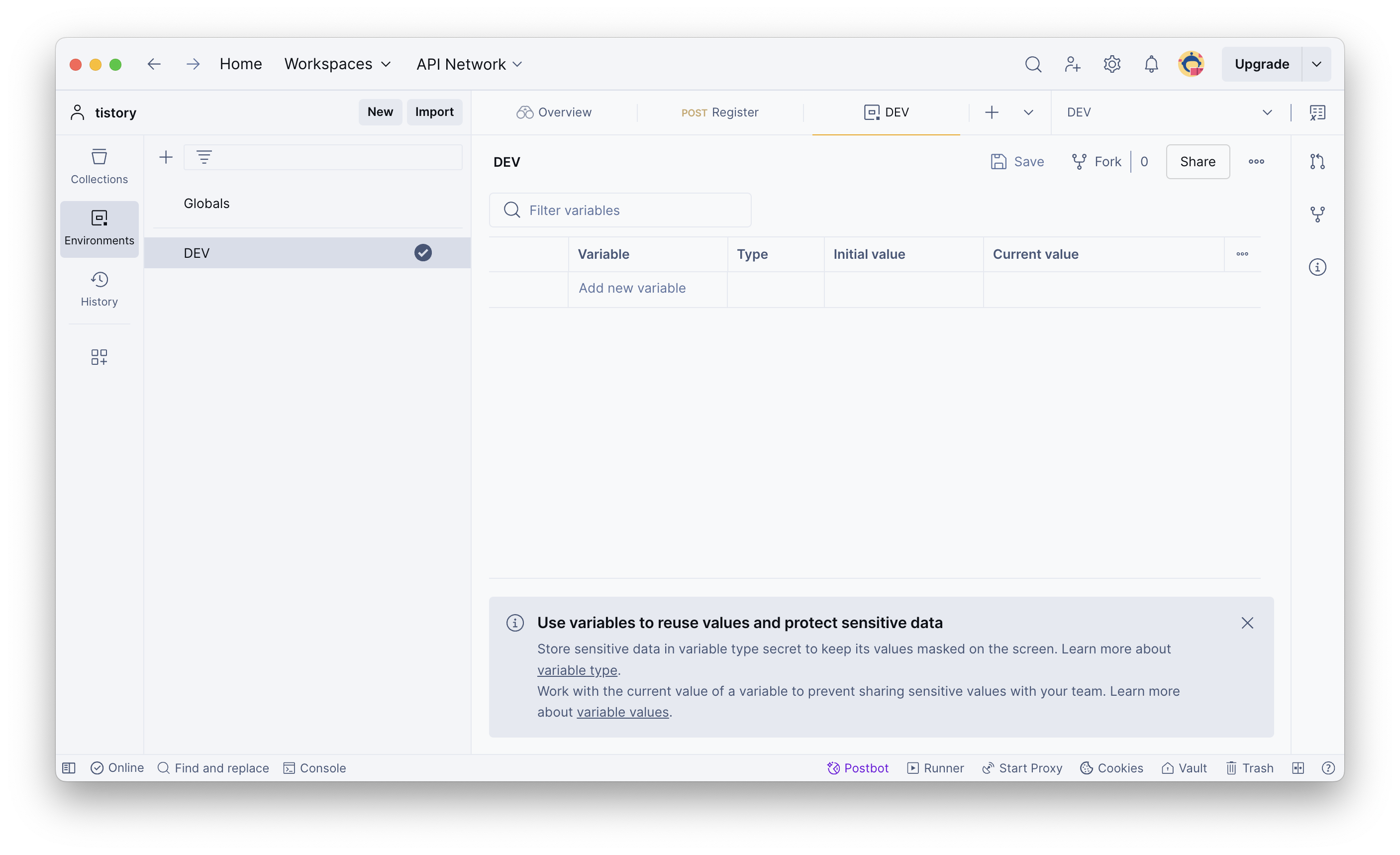Open the variable values link
Image resolution: width=1400 pixels, height=855 pixels.
pos(622,712)
